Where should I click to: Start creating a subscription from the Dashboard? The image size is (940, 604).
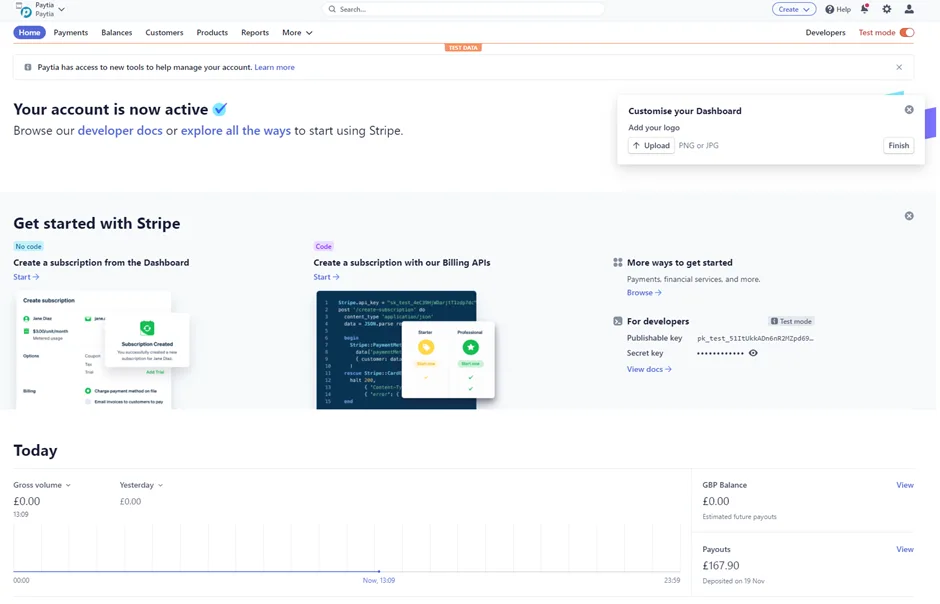click(x=26, y=277)
